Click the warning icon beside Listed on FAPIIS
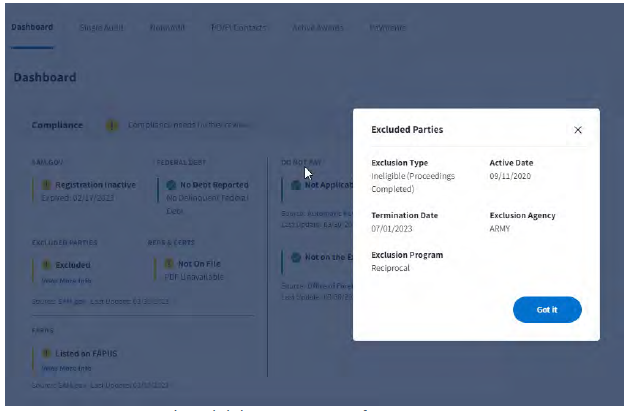625x411 pixels. pos(46,353)
